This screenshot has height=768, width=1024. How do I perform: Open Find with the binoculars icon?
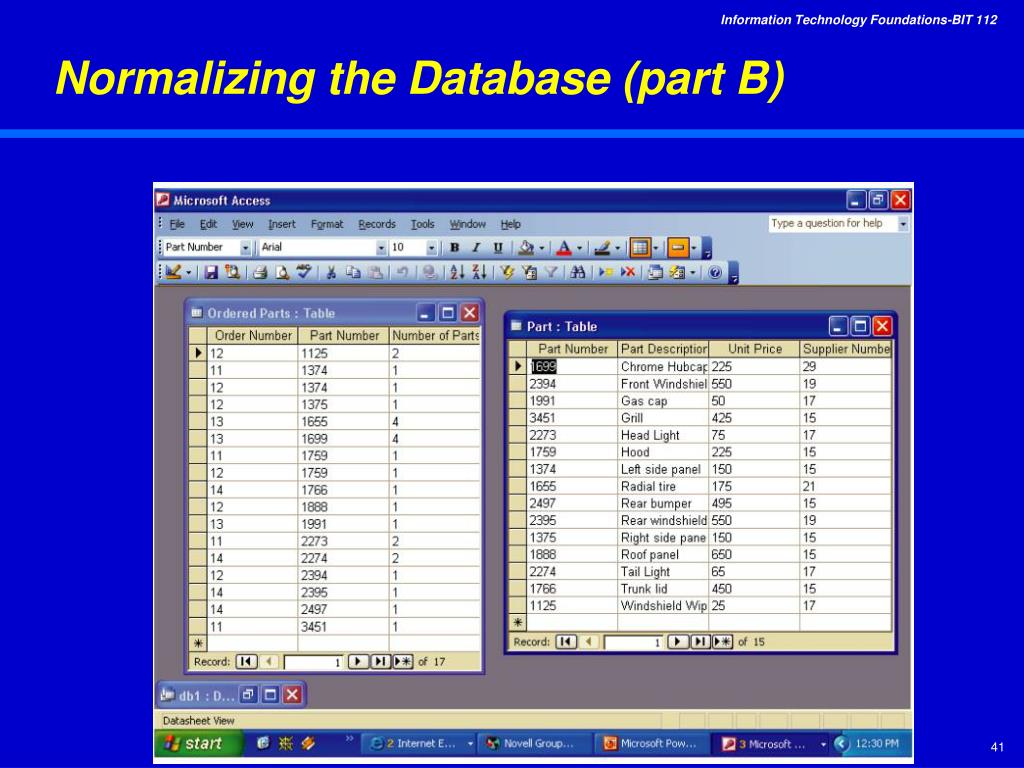pyautogui.click(x=577, y=272)
